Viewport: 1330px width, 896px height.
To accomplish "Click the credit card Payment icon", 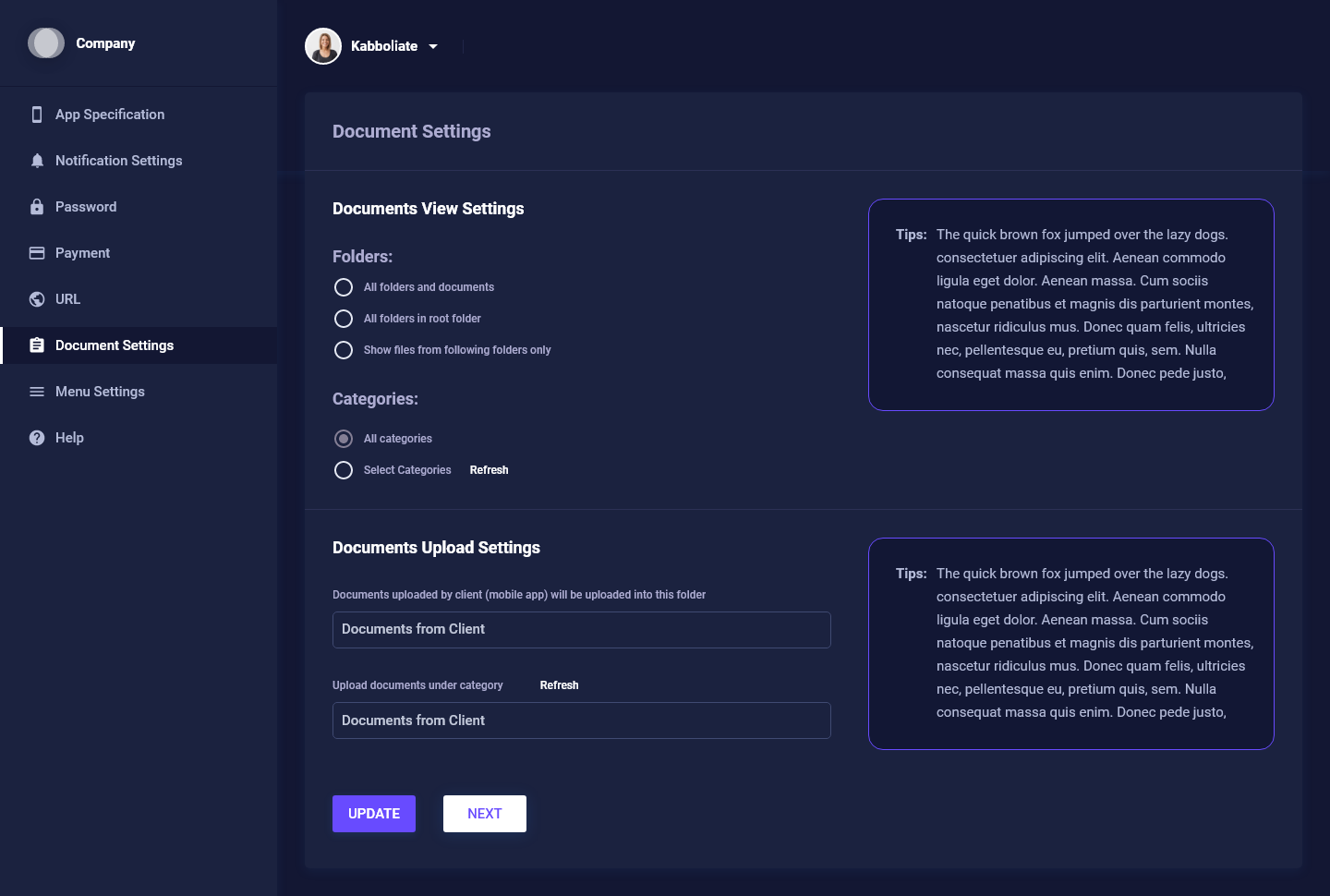I will pos(37,253).
